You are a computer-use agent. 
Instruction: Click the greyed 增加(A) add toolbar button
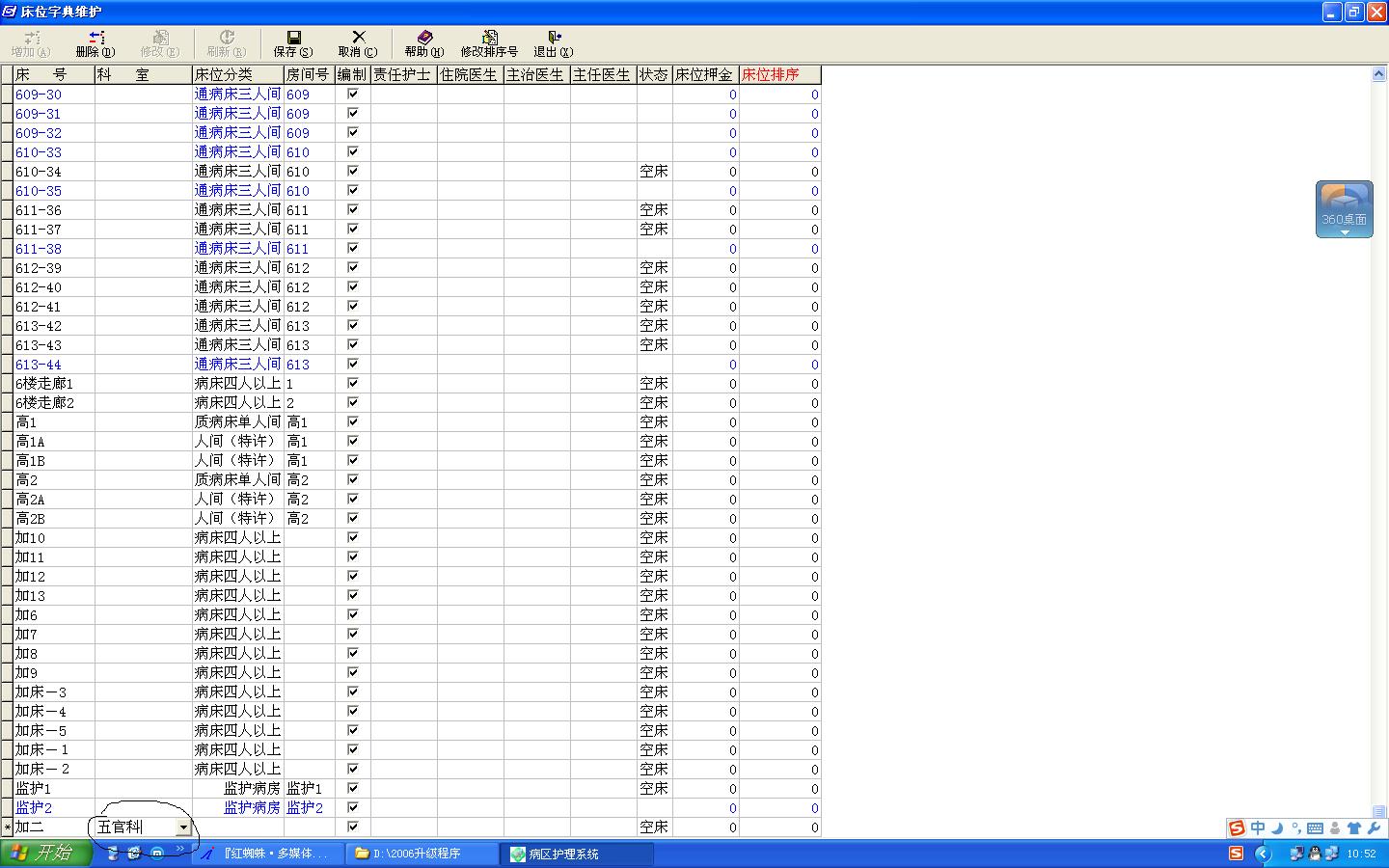coord(31,43)
